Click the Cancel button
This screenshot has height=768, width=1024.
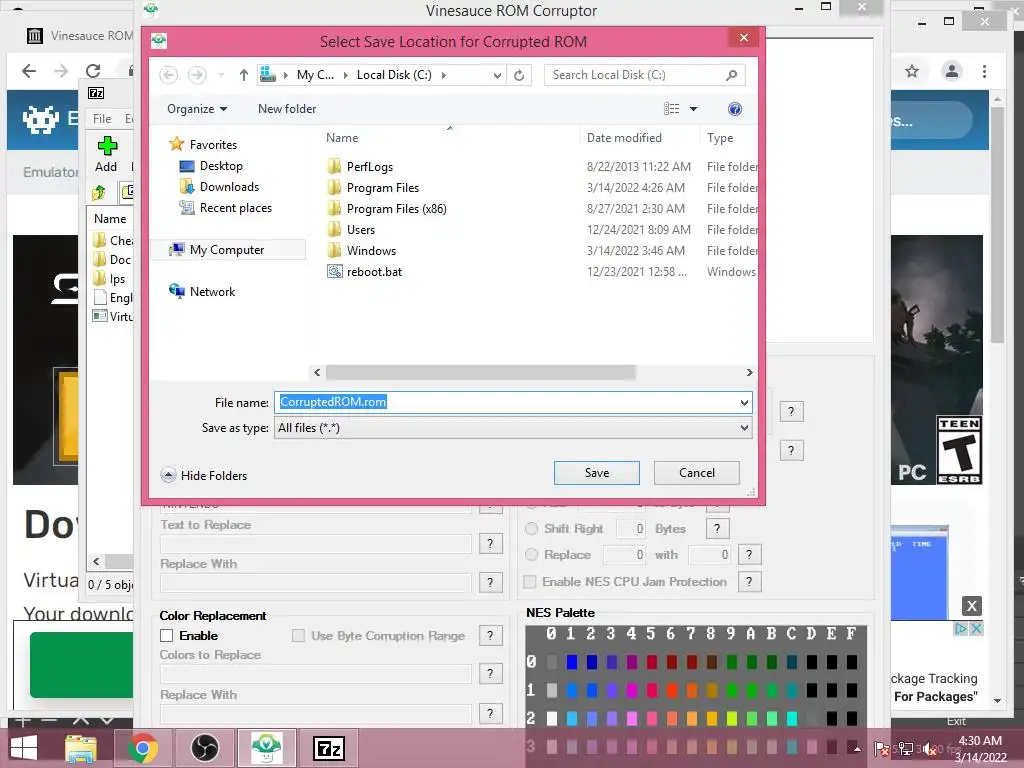click(x=696, y=473)
